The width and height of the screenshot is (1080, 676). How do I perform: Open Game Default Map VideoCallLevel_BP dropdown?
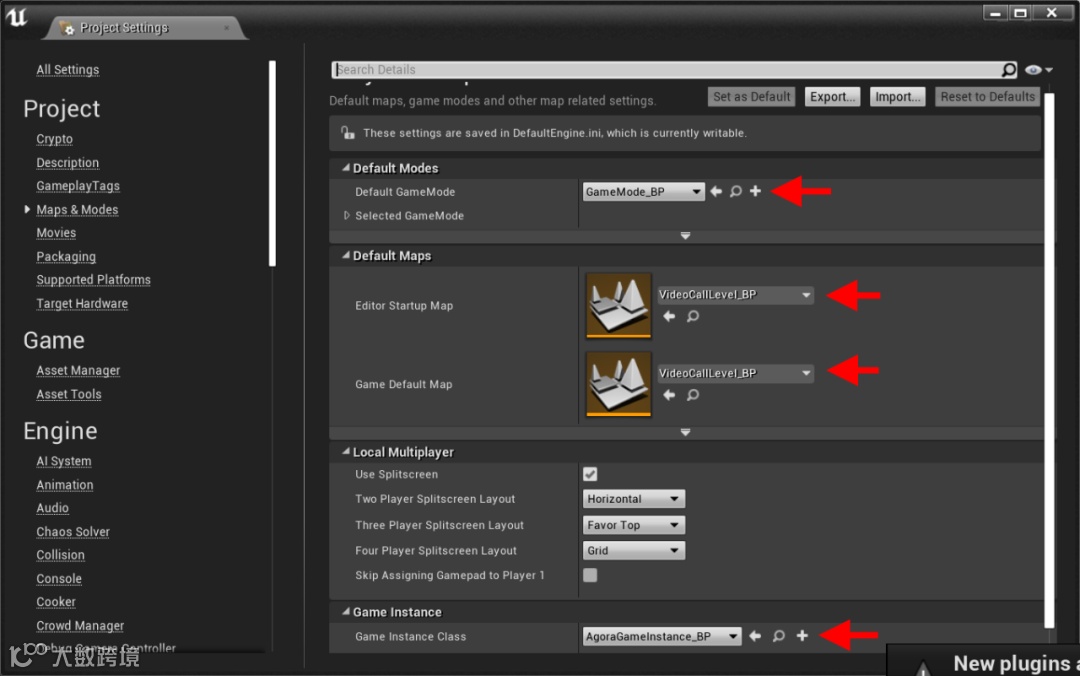735,373
